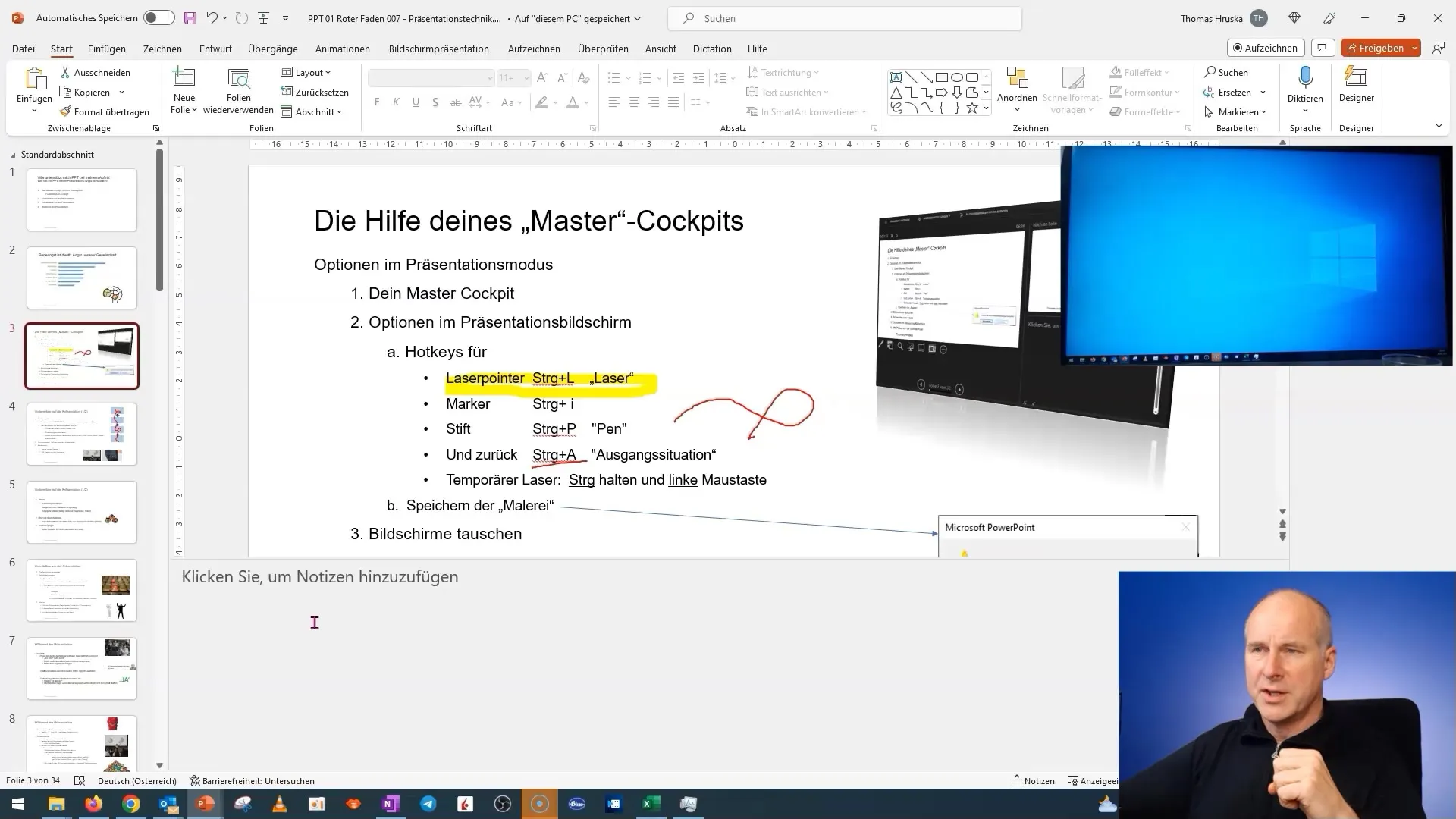Viewport: 1456px width, 819px height.
Task: Select slide 4 thumbnail in panel
Action: [81, 433]
